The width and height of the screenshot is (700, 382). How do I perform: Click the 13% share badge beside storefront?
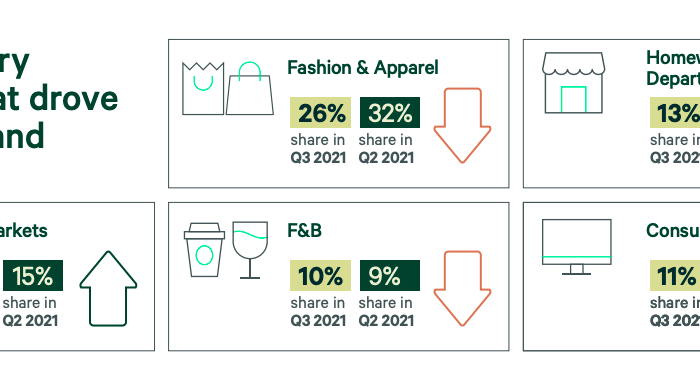675,112
